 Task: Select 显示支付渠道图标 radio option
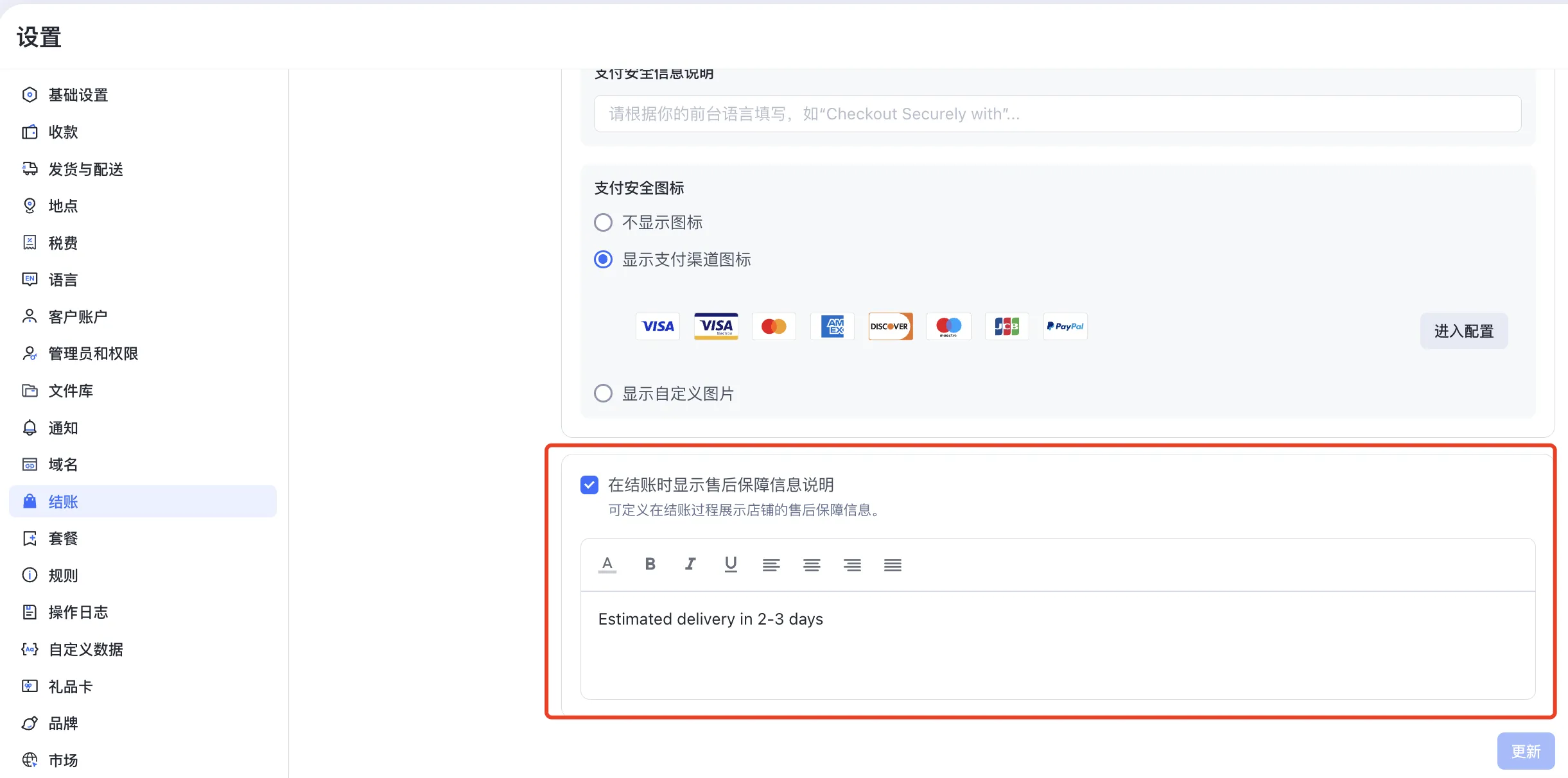click(x=603, y=259)
